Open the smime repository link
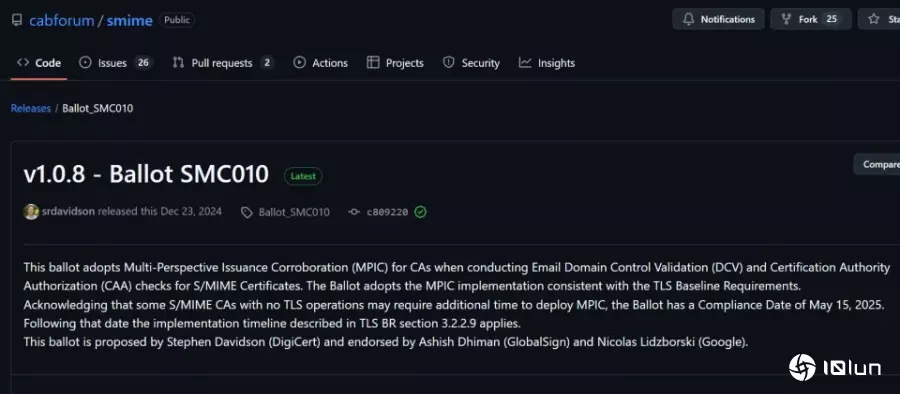Image resolution: width=900 pixels, height=394 pixels. click(x=130, y=21)
